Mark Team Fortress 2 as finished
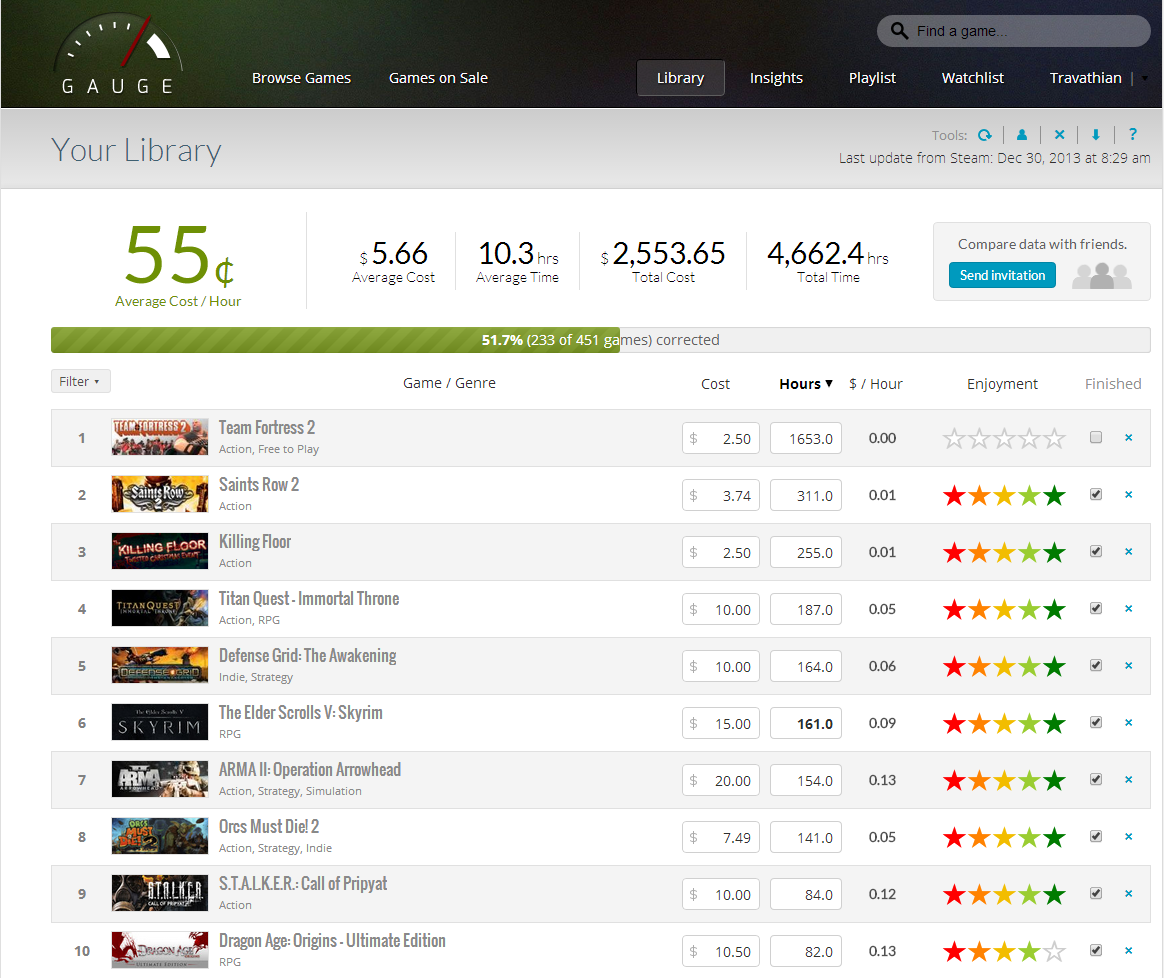 click(1096, 437)
